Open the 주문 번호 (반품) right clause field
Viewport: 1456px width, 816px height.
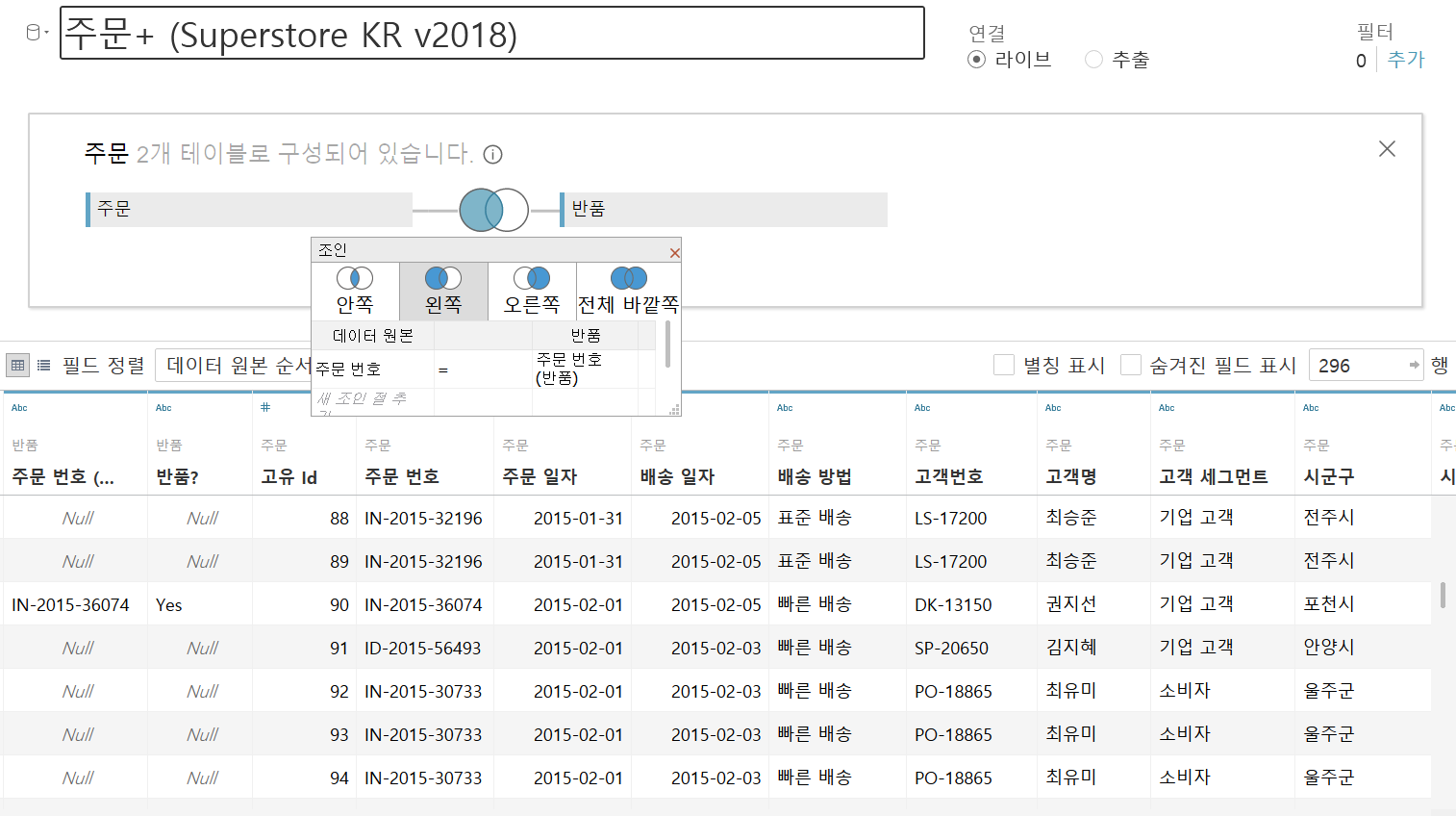(585, 370)
